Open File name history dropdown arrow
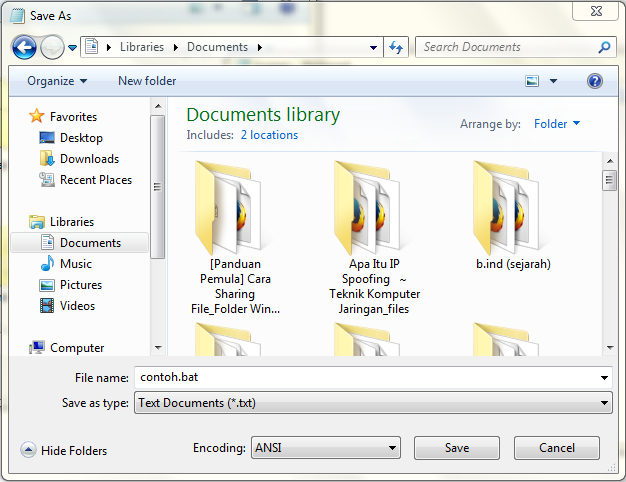The width and height of the screenshot is (626, 482). 604,378
